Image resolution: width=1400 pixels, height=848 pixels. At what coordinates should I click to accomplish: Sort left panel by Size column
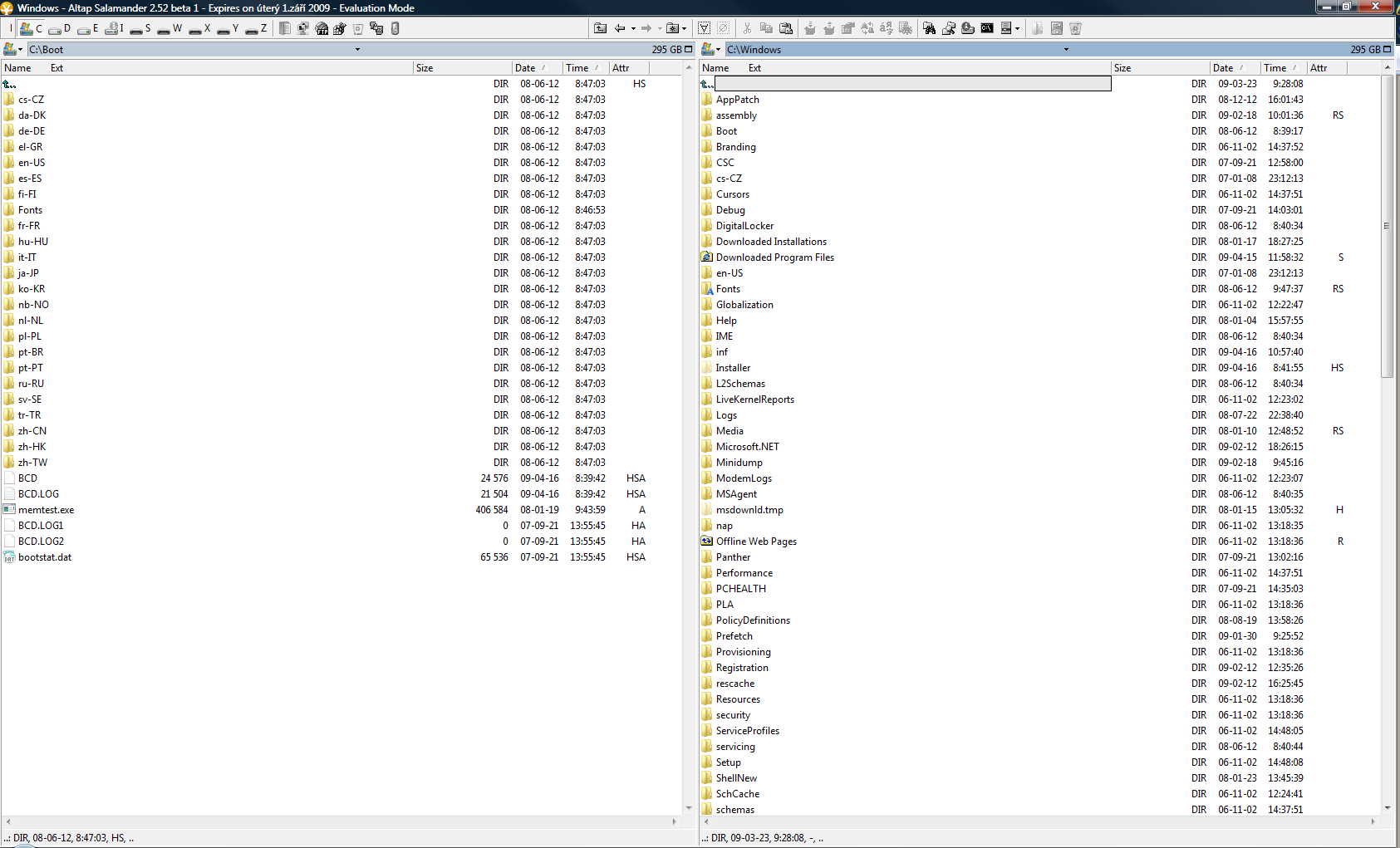(462, 68)
